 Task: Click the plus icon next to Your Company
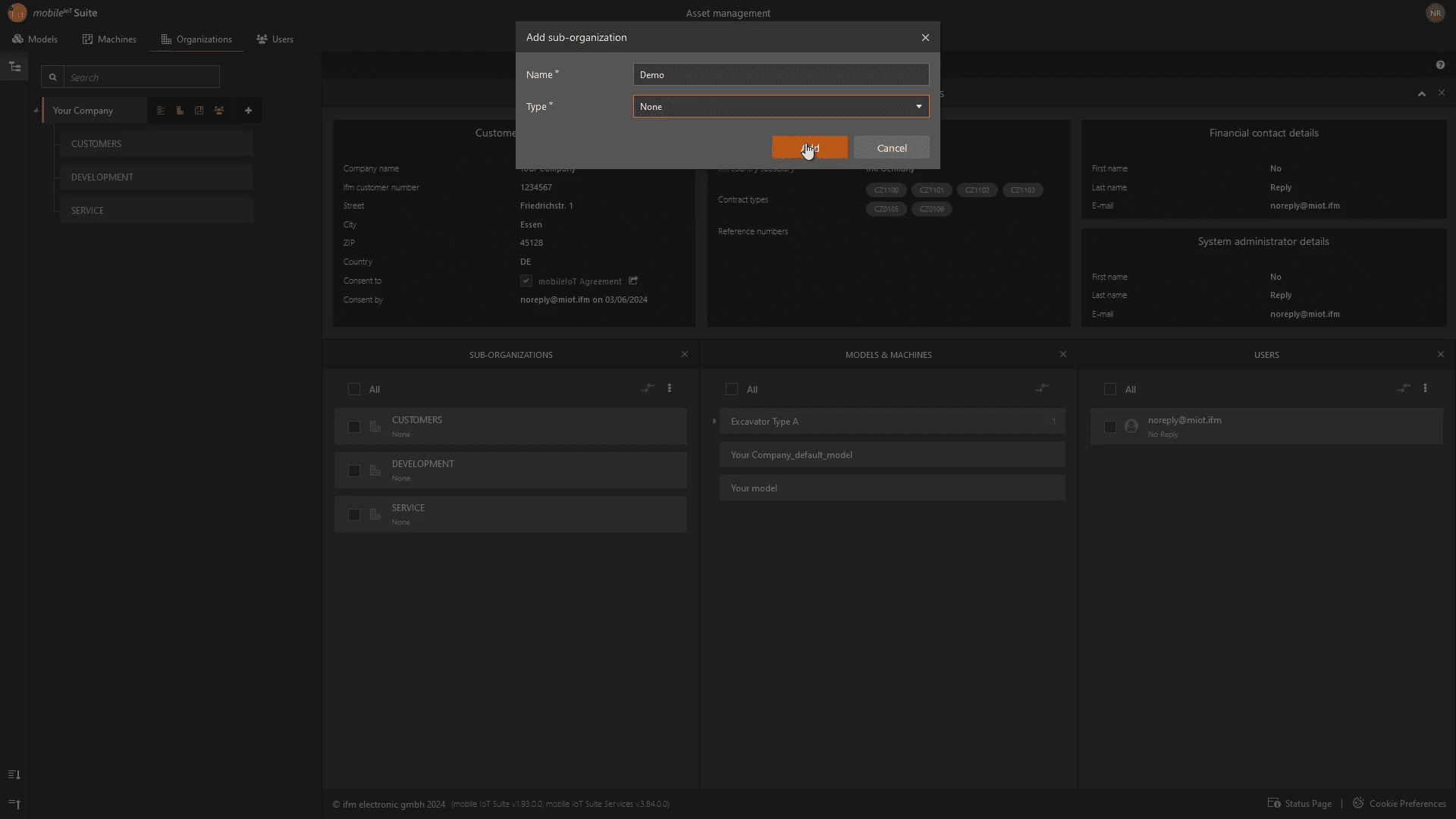pyautogui.click(x=248, y=111)
